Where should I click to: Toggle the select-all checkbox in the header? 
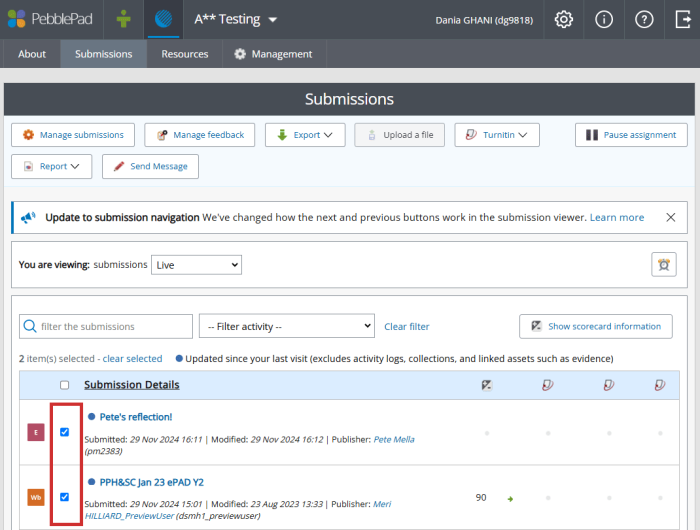65,385
